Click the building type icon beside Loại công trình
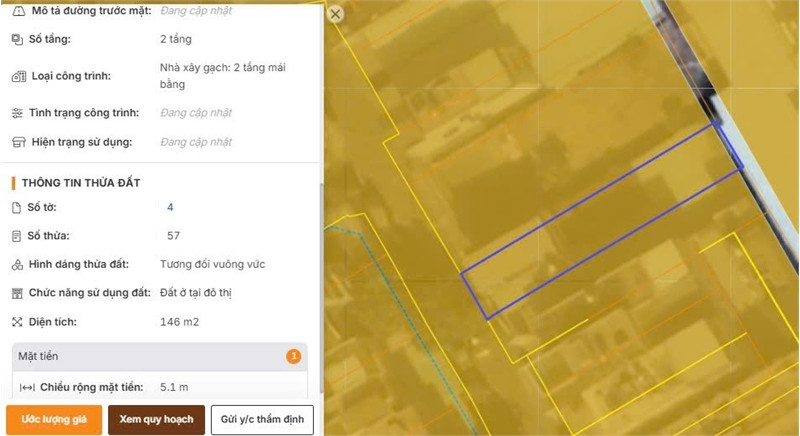The image size is (800, 436). (19, 76)
